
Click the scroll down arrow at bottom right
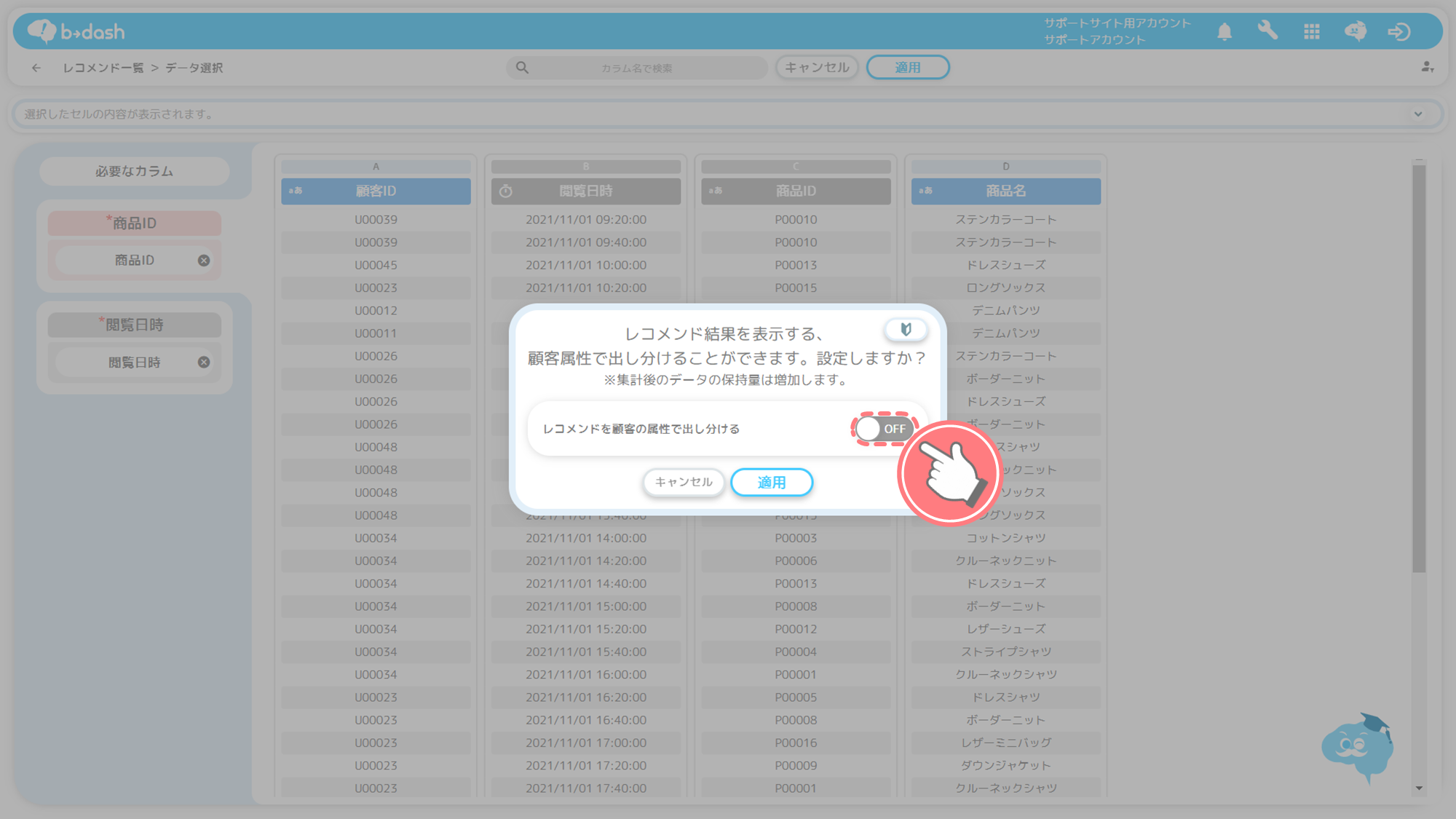coord(1419,788)
